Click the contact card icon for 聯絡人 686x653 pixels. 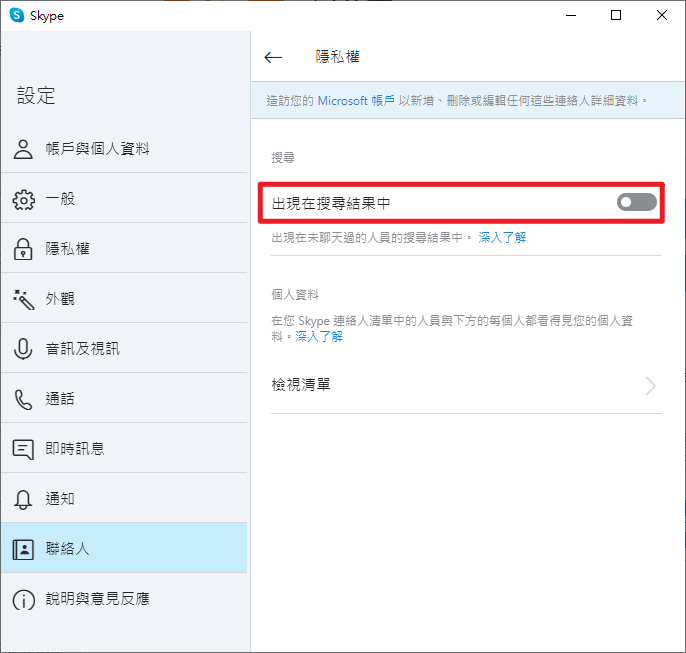[x=23, y=549]
